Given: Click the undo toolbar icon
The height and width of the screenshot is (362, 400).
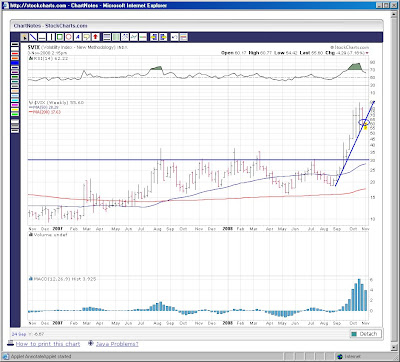Looking at the screenshot, I should tap(175, 37).
